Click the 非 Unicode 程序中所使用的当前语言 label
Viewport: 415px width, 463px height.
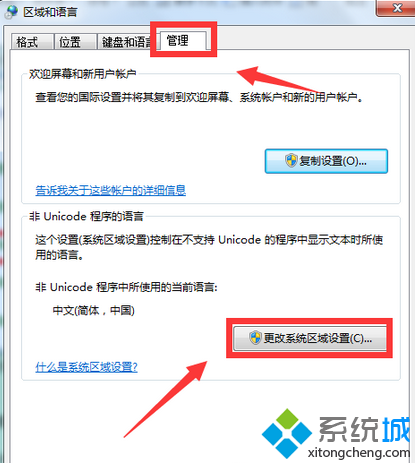[x=127, y=287]
